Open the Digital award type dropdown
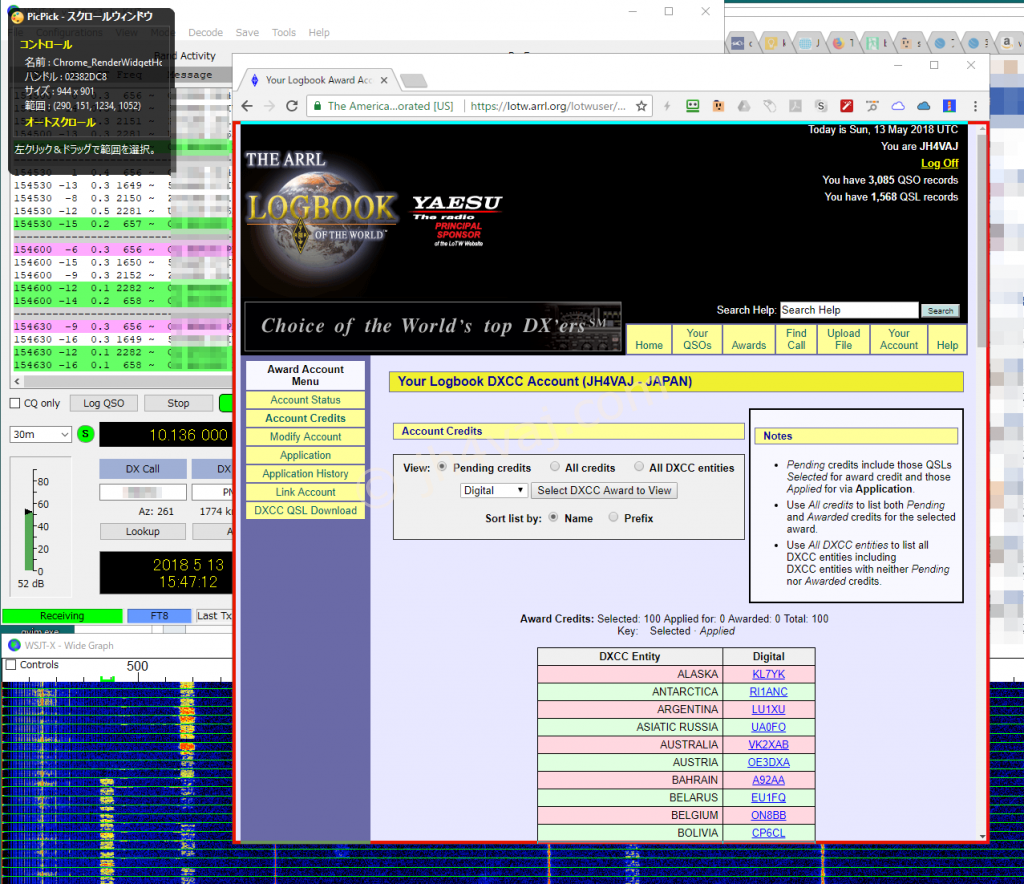This screenshot has width=1024, height=884. (494, 490)
